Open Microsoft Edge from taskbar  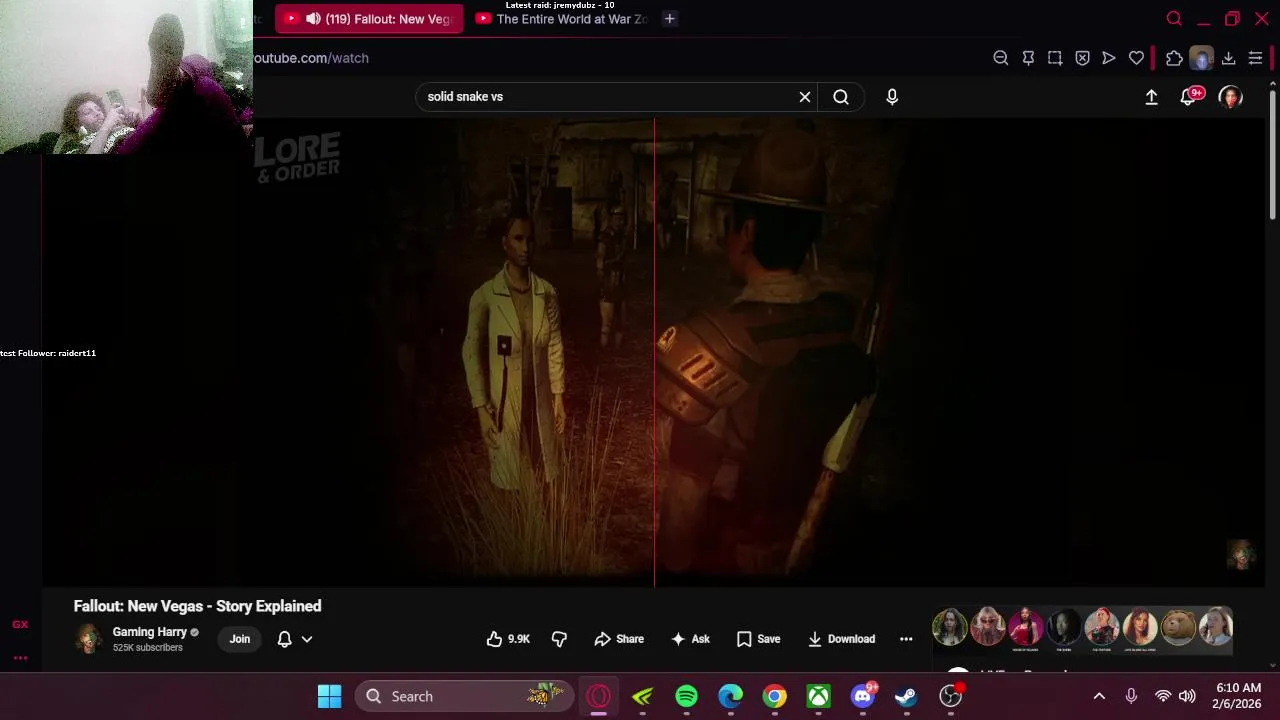tap(731, 696)
